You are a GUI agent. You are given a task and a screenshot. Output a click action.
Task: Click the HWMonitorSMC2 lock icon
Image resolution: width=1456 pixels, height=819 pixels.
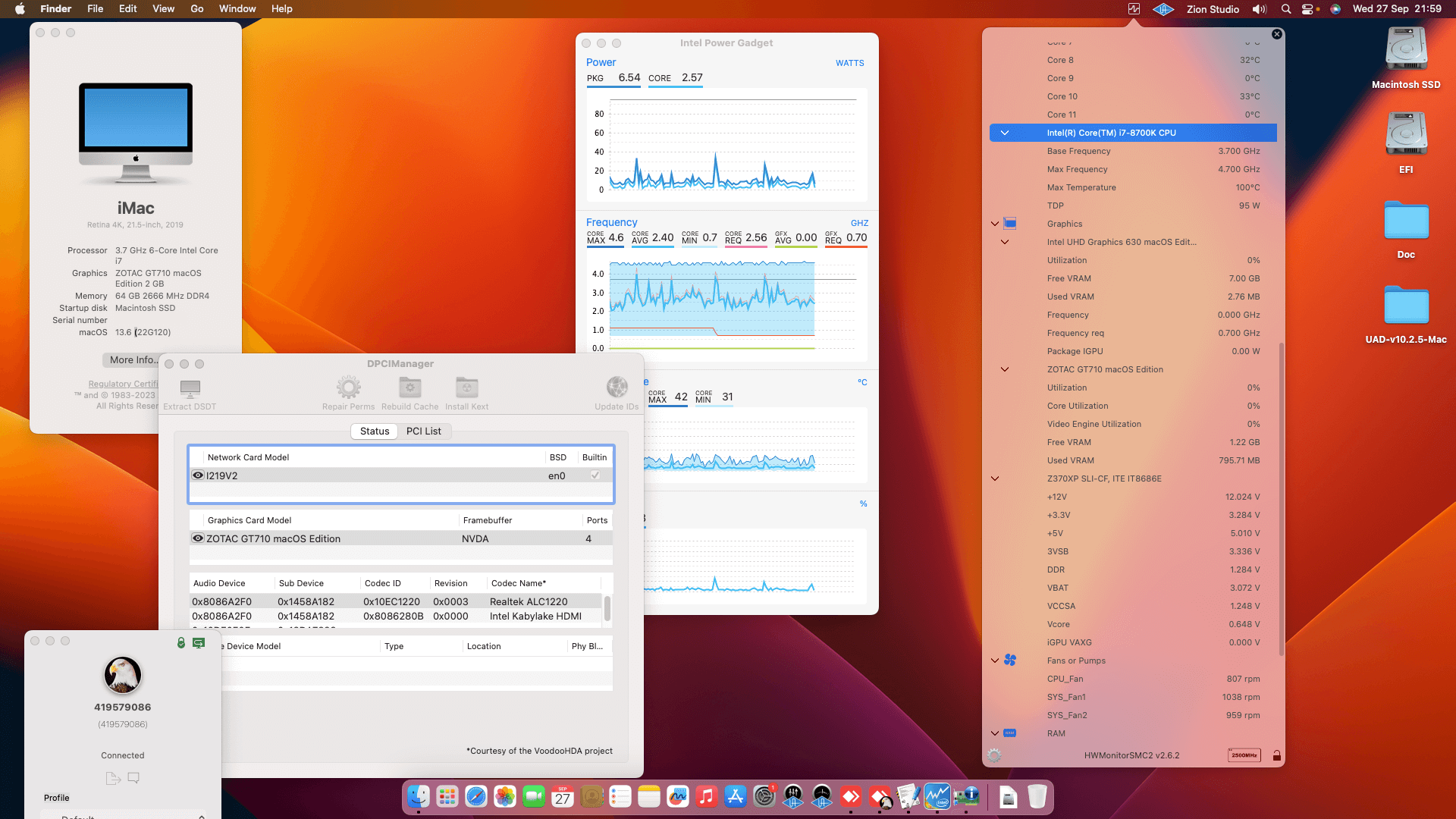point(1277,755)
